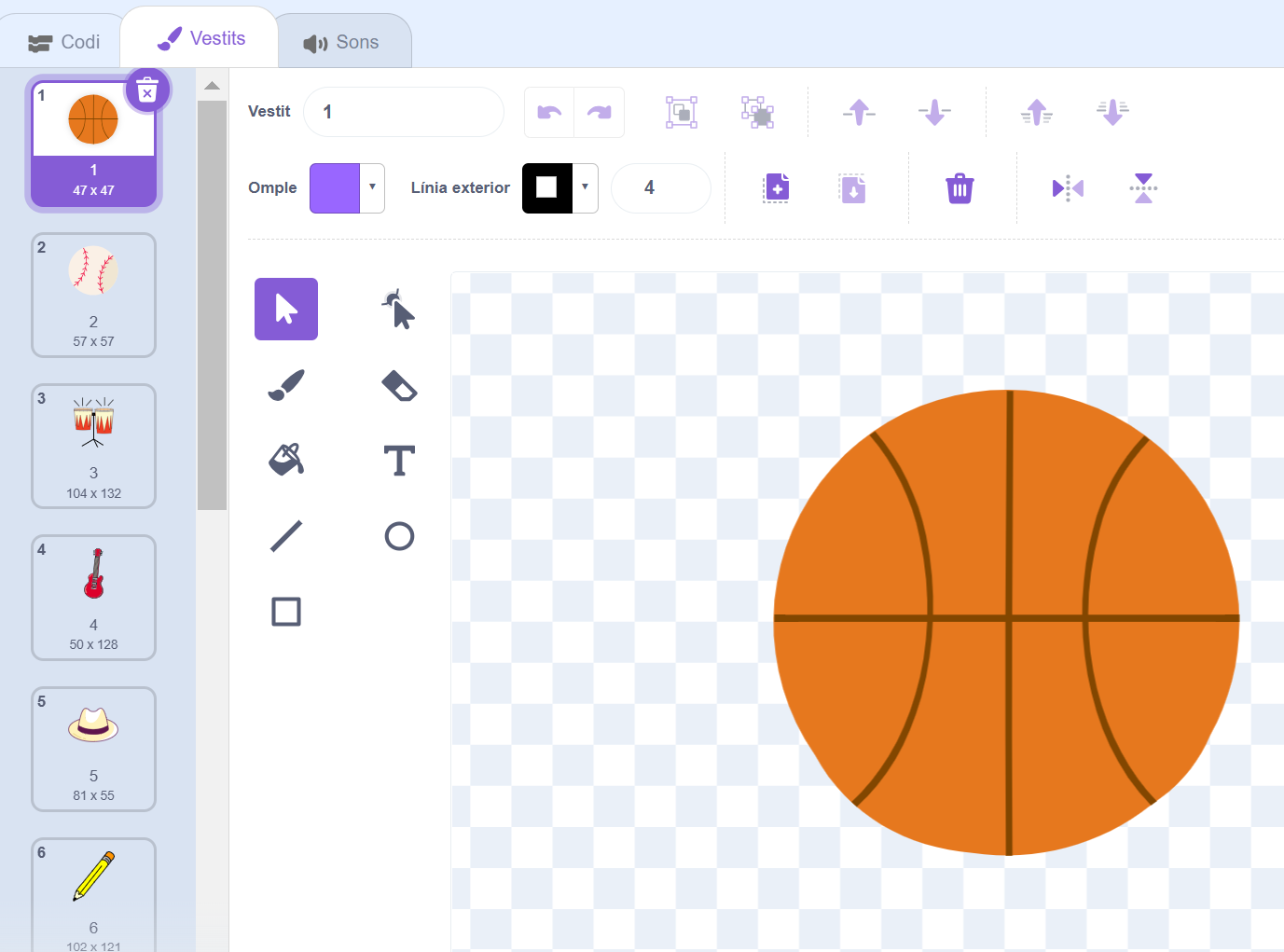Select the Circle tool
The height and width of the screenshot is (952, 1284).
(399, 536)
